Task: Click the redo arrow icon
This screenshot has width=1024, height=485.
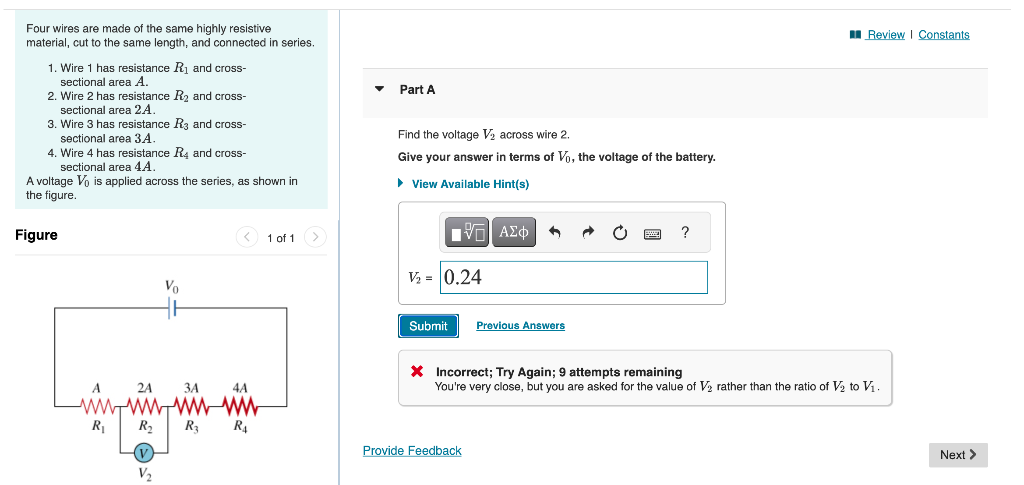Action: pyautogui.click(x=588, y=232)
